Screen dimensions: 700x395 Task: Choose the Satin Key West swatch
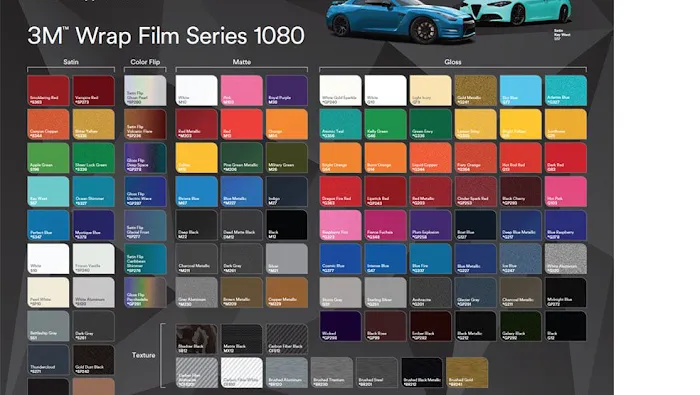tap(48, 191)
